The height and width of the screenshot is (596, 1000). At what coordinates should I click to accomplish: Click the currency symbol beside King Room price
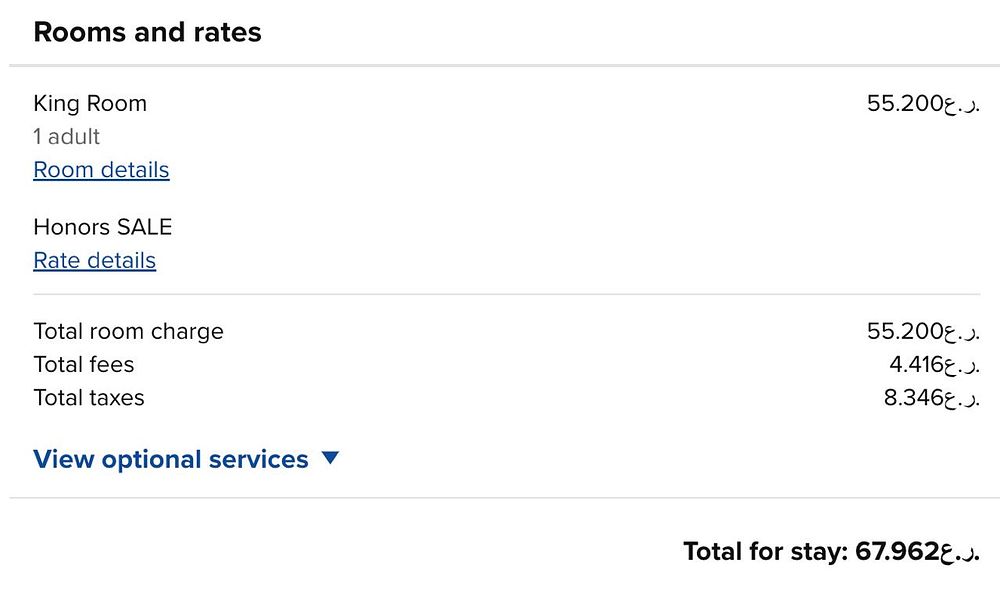click(962, 105)
